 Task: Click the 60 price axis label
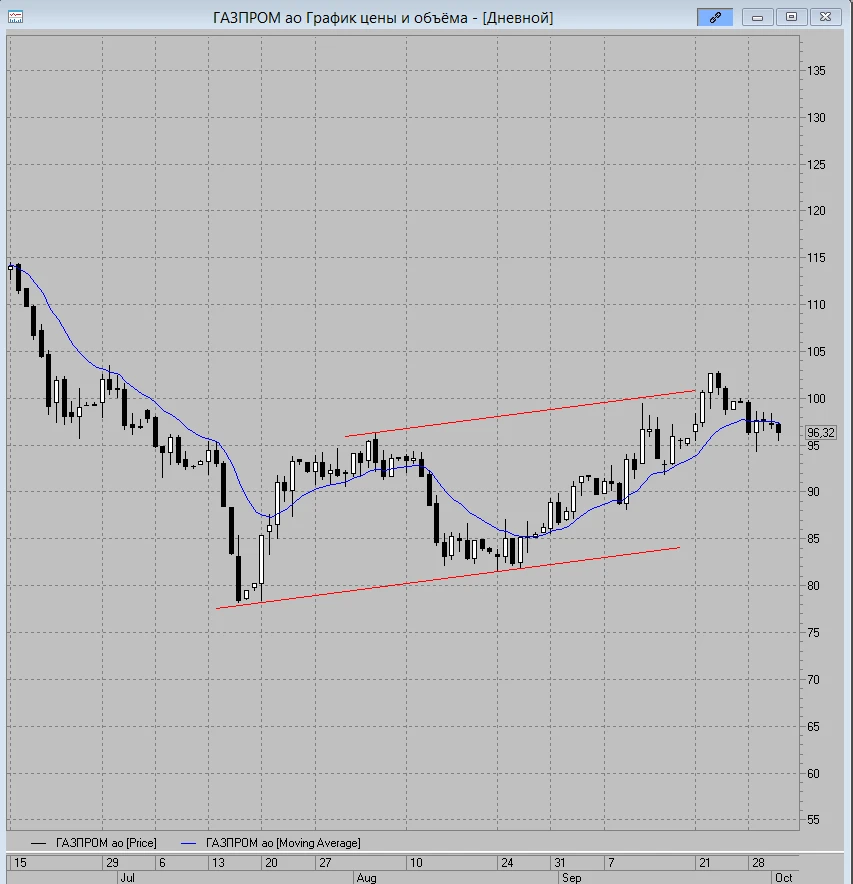(x=813, y=774)
